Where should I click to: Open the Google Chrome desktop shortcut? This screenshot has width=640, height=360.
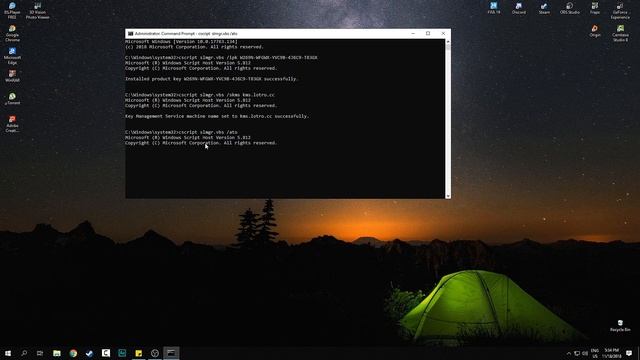[x=12, y=33]
